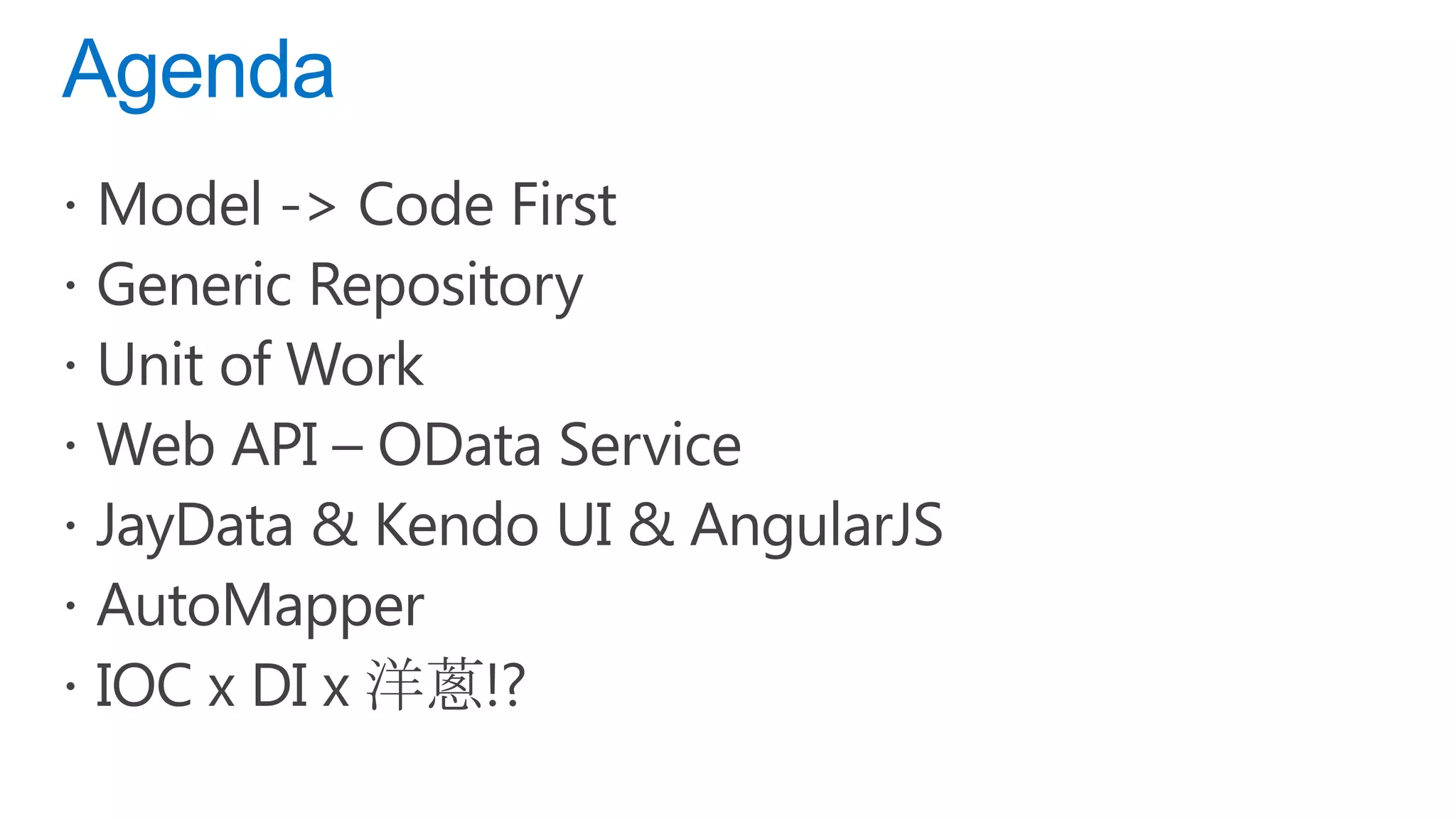
Task: Click the AngularJS word
Action: tap(817, 525)
